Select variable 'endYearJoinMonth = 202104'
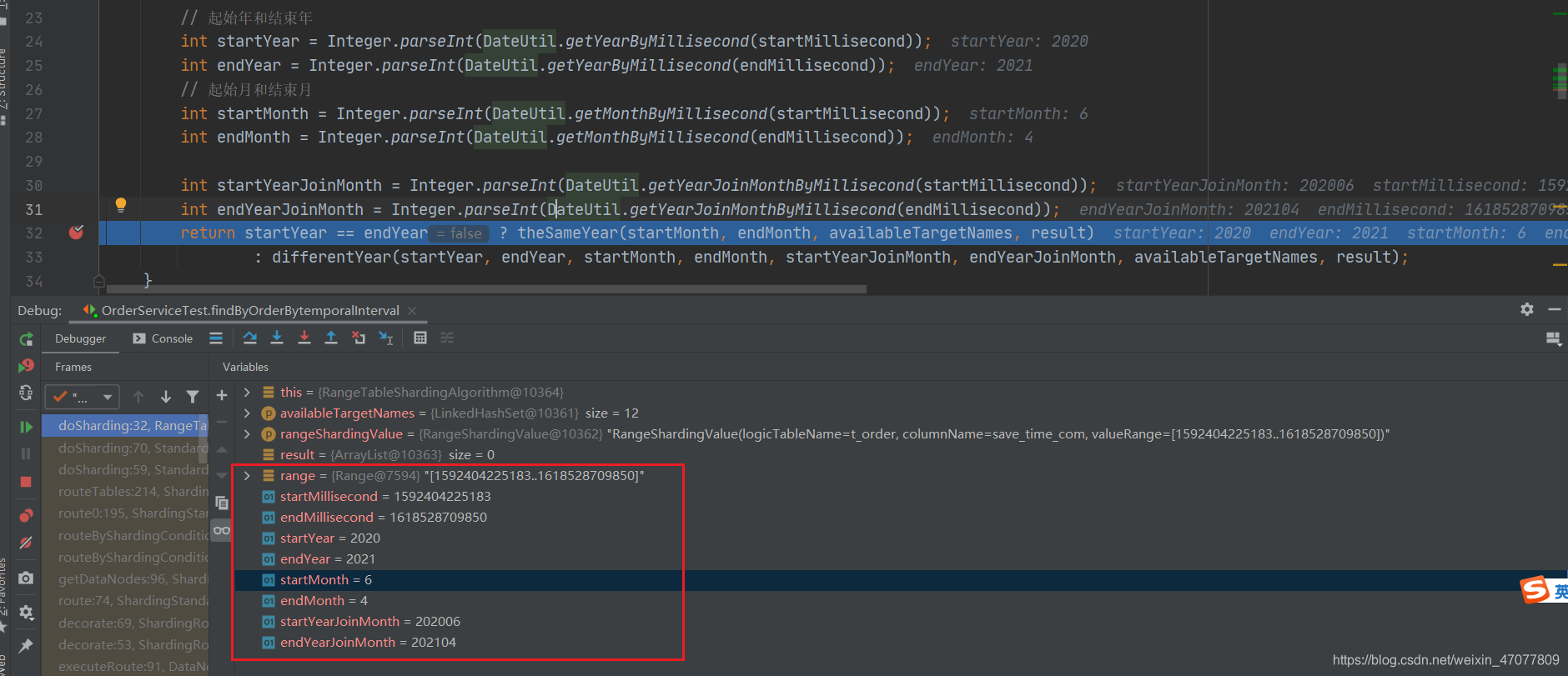Screen dimensions: 1568x676 pyautogui.click(x=368, y=642)
